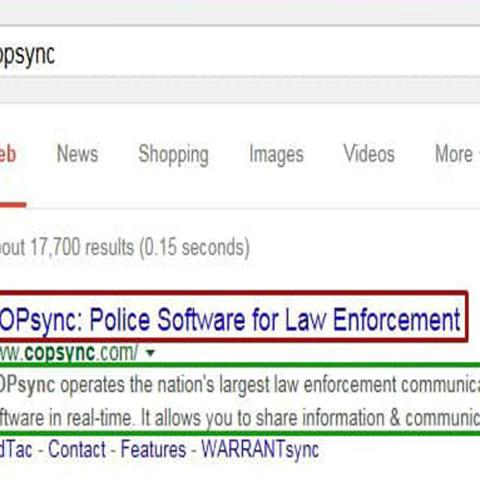This screenshot has width=480, height=480.
Task: Open the WARRANTsync sitelink
Action: [x=260, y=450]
